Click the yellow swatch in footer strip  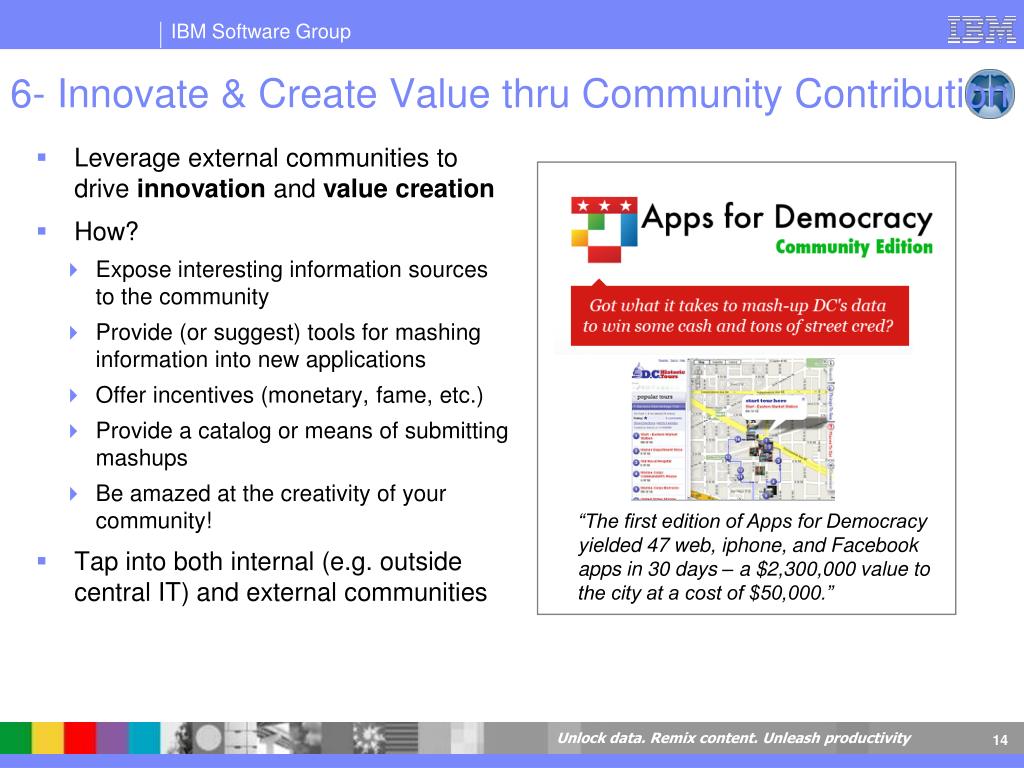pos(48,738)
